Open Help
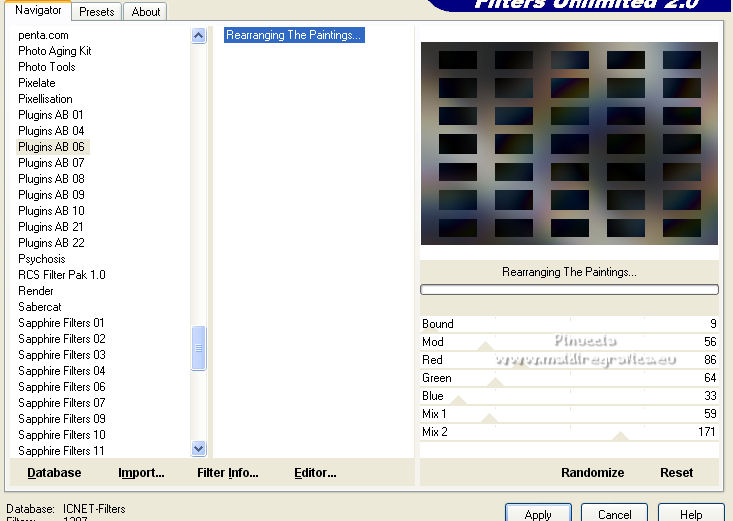The height and width of the screenshot is (521, 733). pyautogui.click(x=691, y=514)
